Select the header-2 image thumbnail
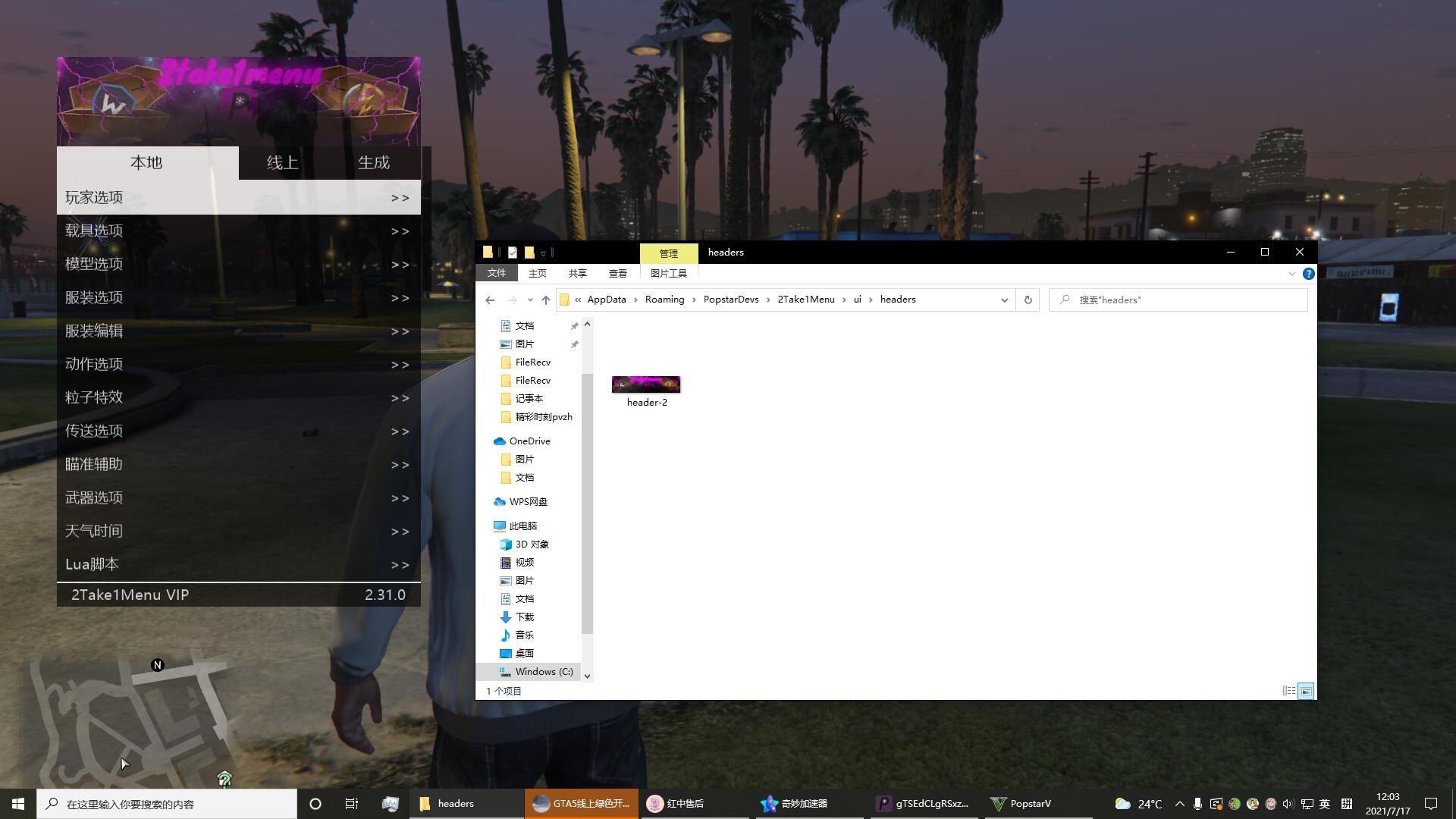 click(x=646, y=384)
